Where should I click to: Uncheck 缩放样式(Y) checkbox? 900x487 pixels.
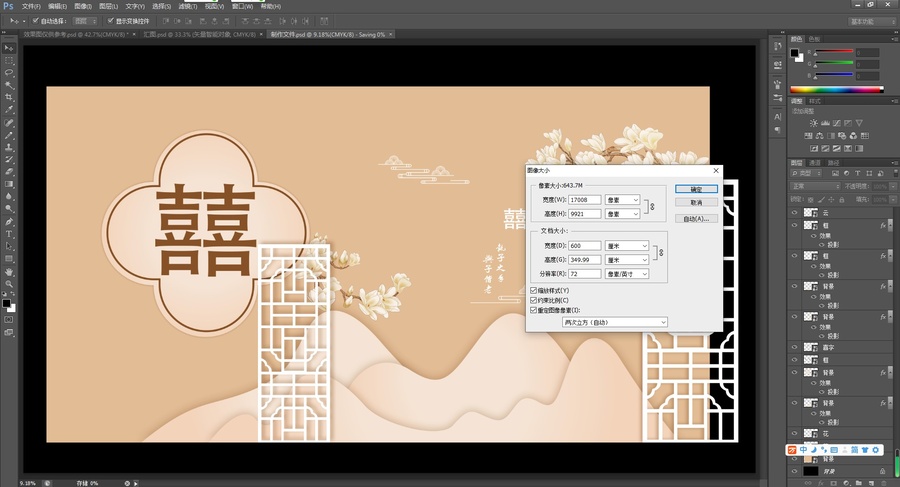(x=533, y=291)
